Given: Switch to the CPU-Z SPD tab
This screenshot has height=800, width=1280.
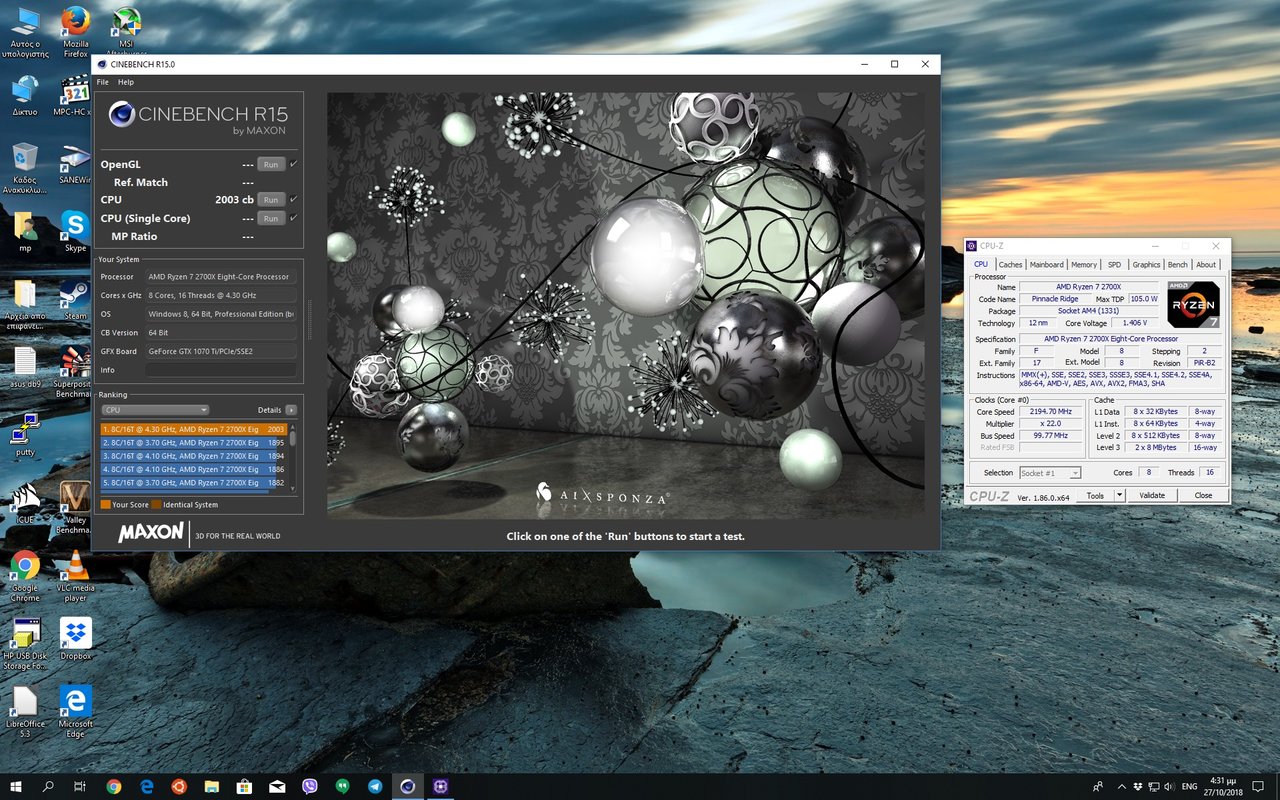Looking at the screenshot, I should [1114, 264].
